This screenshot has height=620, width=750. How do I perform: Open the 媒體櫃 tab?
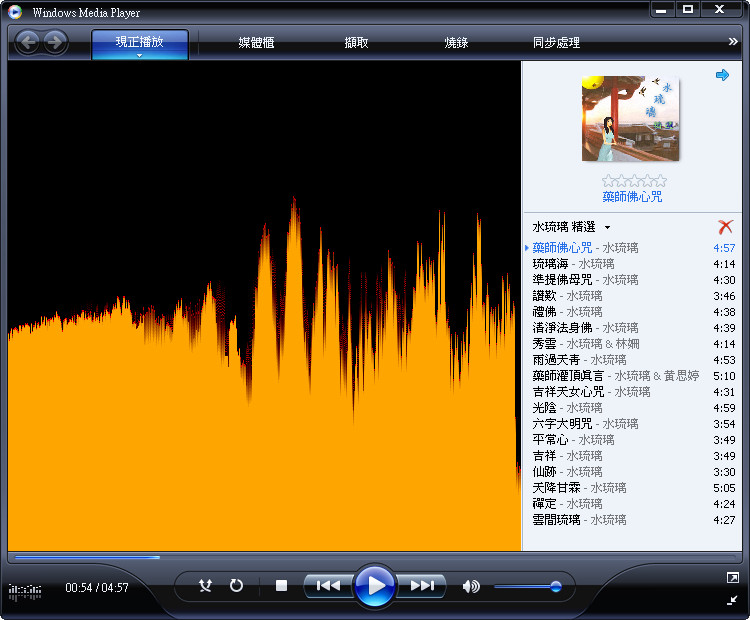coord(256,43)
